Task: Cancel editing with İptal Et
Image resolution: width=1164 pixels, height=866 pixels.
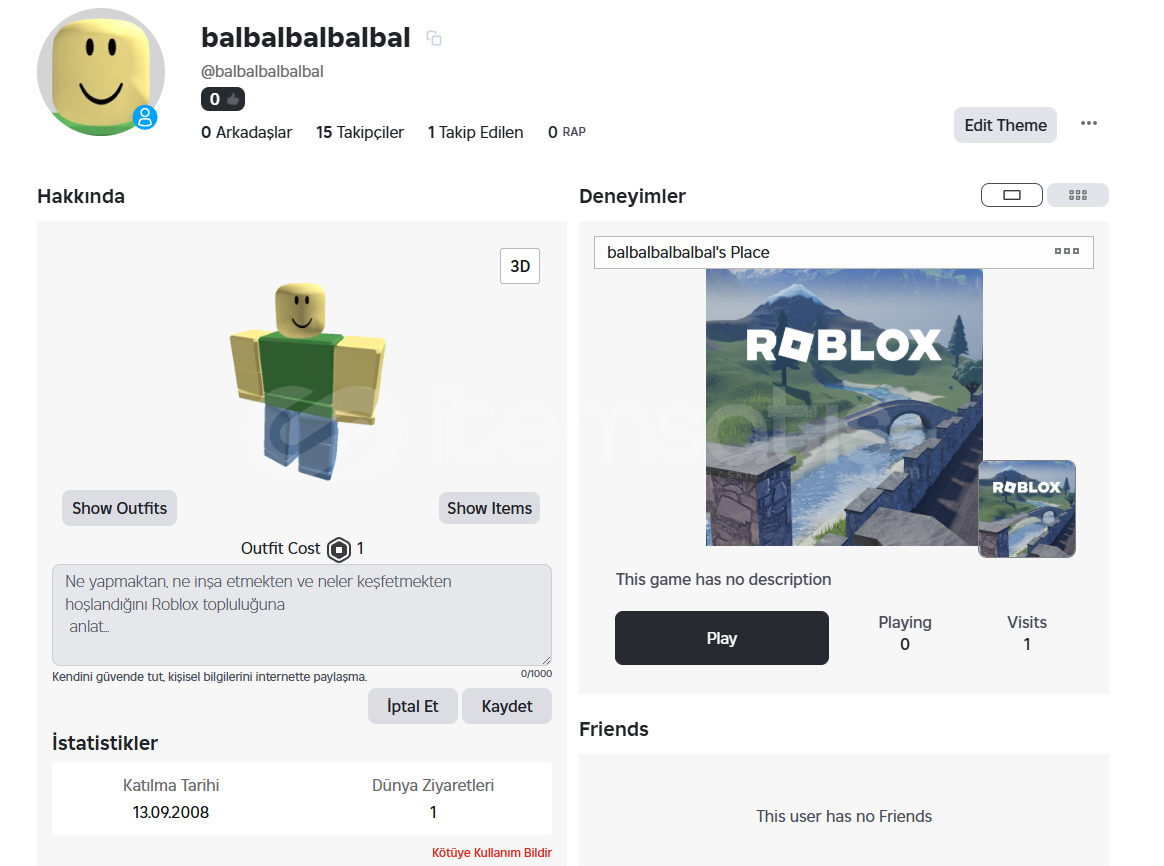Action: [x=413, y=706]
